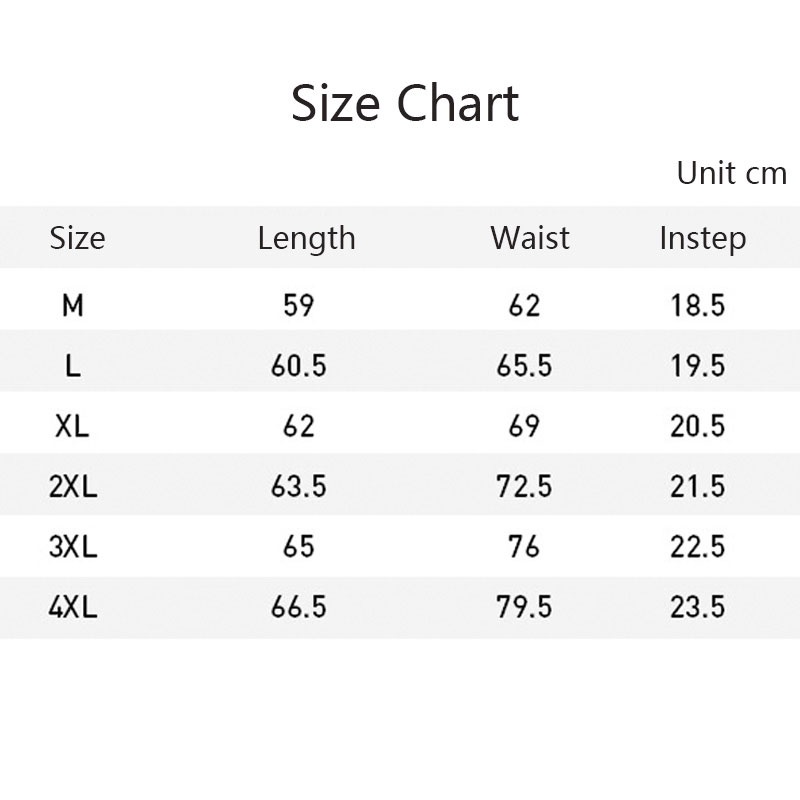
Task: Click the M instep value 18.5
Action: coord(698,305)
